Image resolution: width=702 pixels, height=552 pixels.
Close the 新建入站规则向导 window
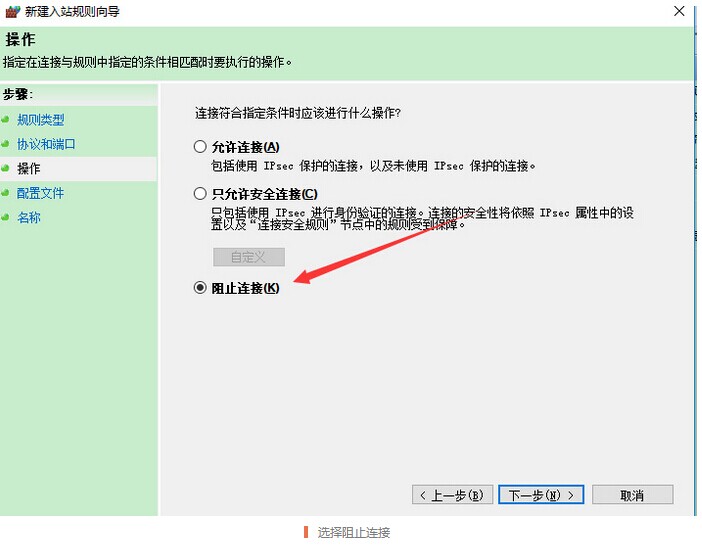(x=679, y=11)
